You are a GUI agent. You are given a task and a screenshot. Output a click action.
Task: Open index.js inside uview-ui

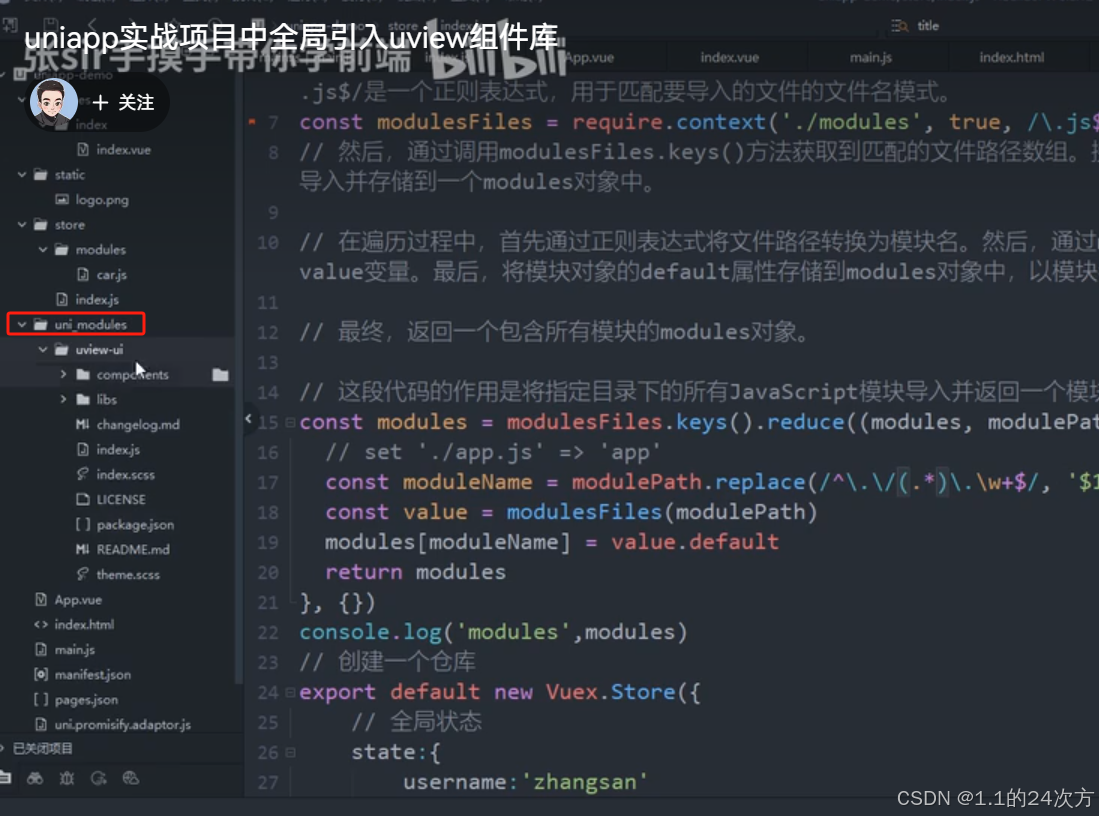117,449
